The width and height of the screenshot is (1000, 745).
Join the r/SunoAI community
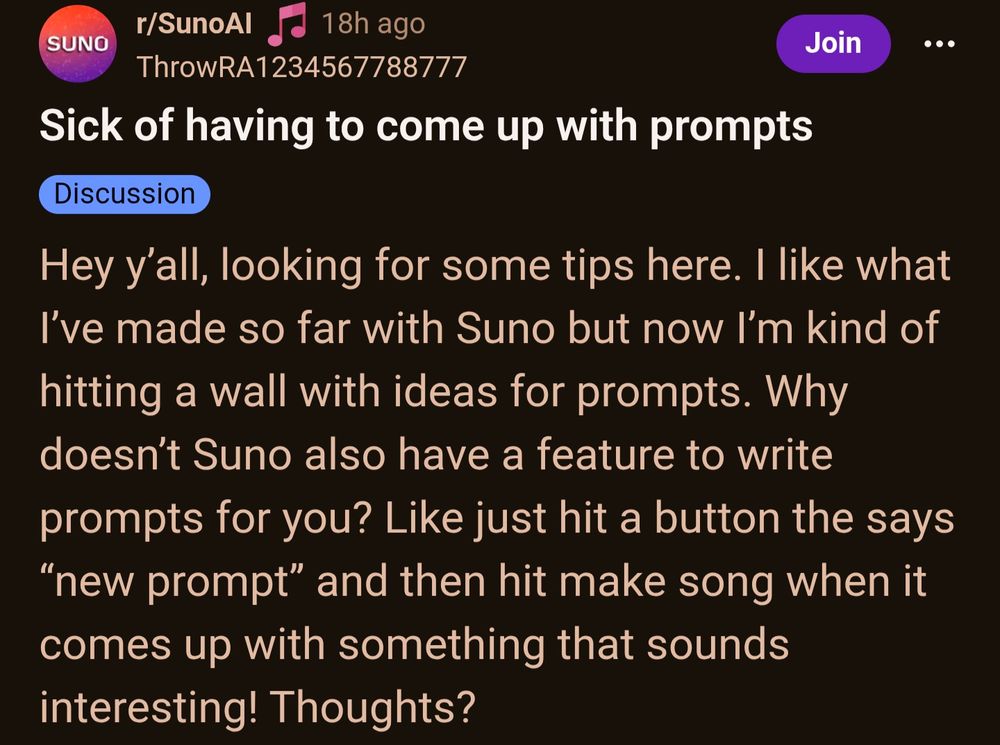pyautogui.click(x=833, y=44)
